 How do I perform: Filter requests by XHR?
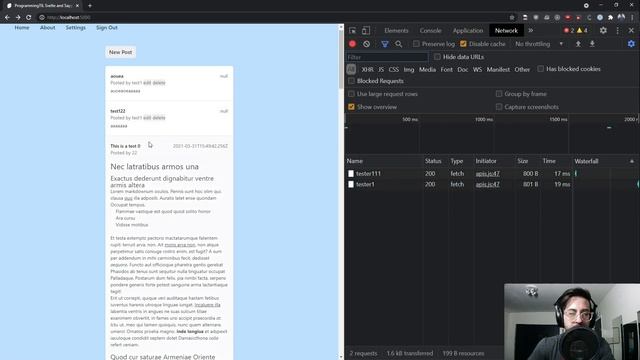367,69
